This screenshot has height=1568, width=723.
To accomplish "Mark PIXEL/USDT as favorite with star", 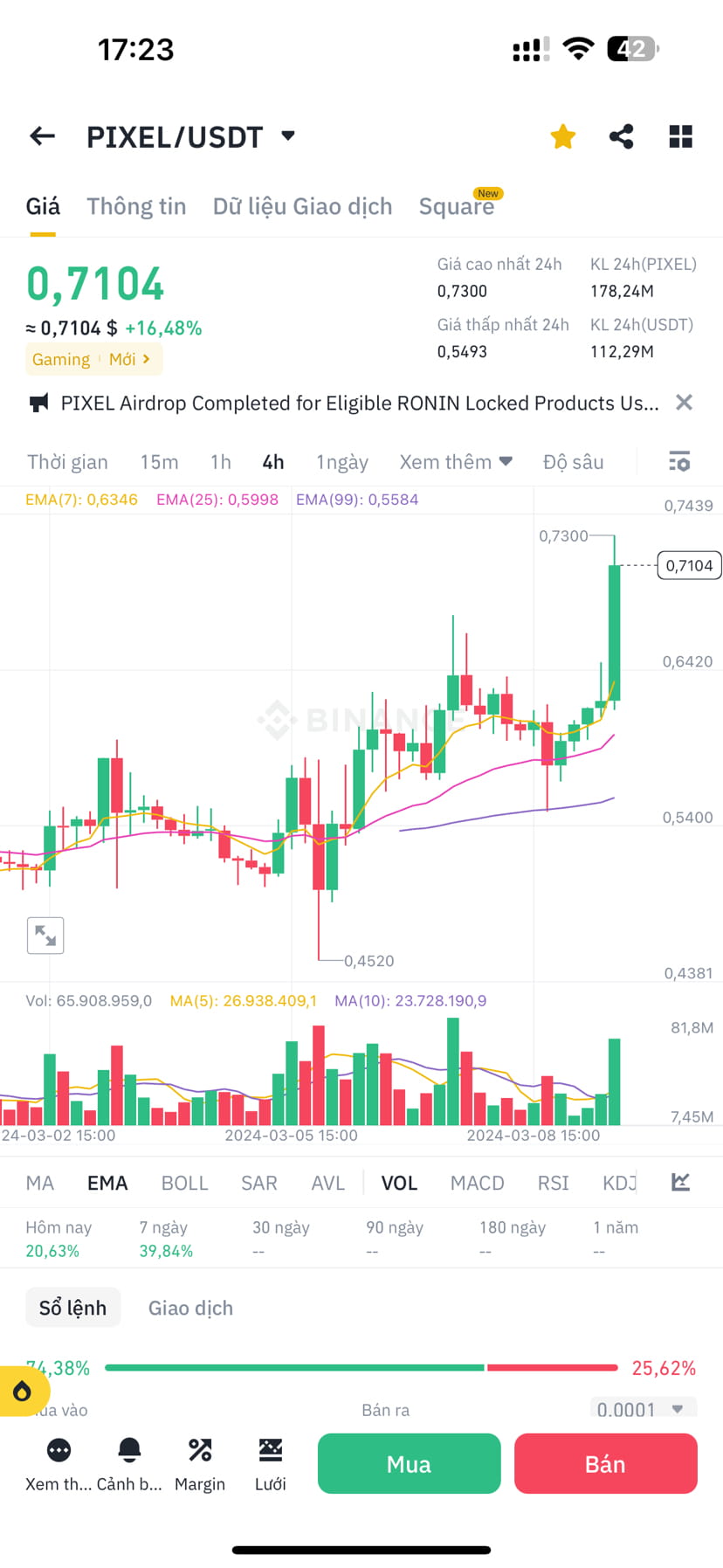I will click(x=562, y=136).
